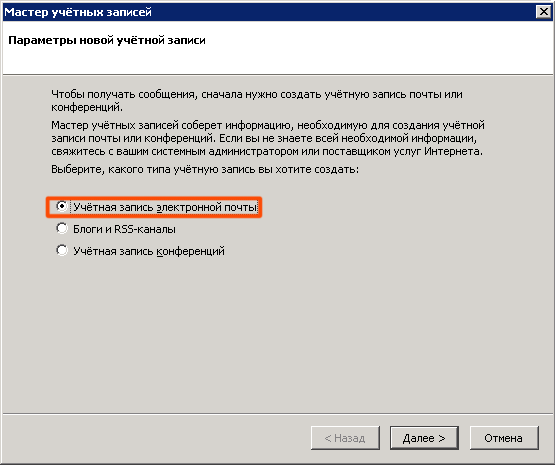Cancel the wizard with Отмена

pos(504,438)
